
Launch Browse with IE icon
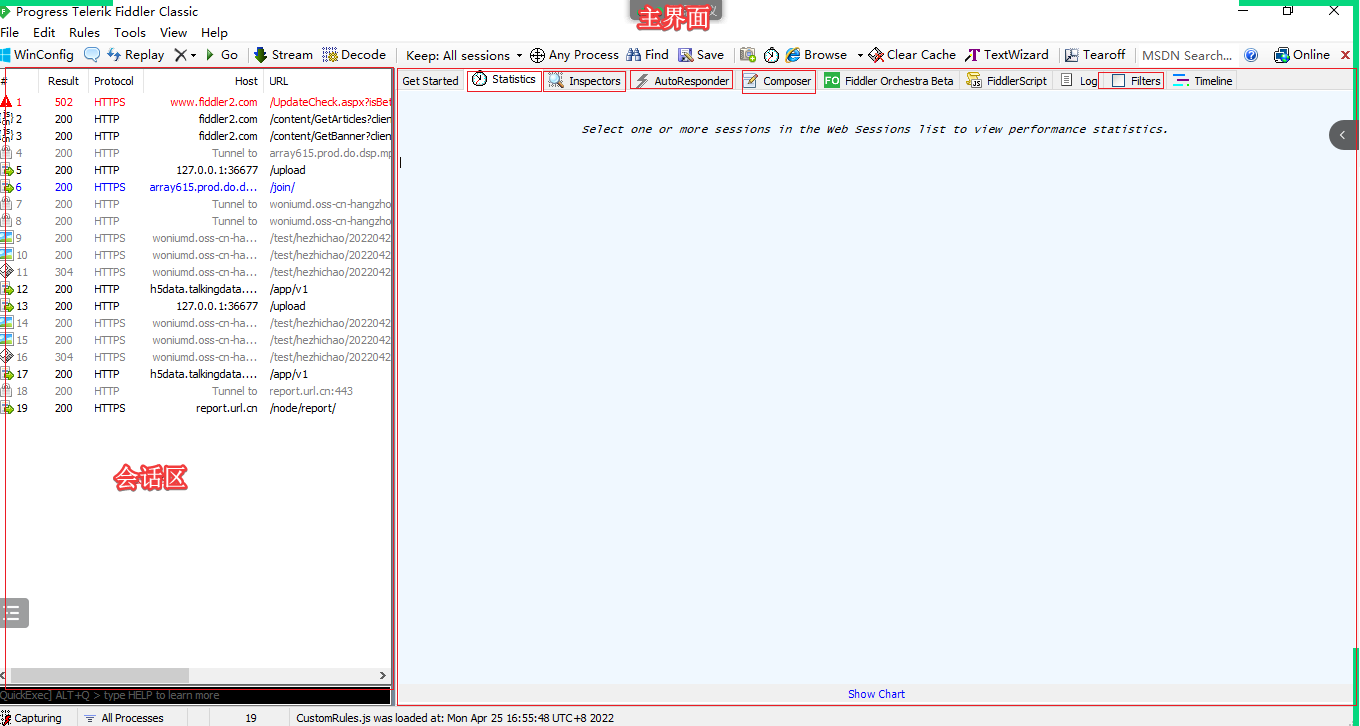[x=816, y=55]
